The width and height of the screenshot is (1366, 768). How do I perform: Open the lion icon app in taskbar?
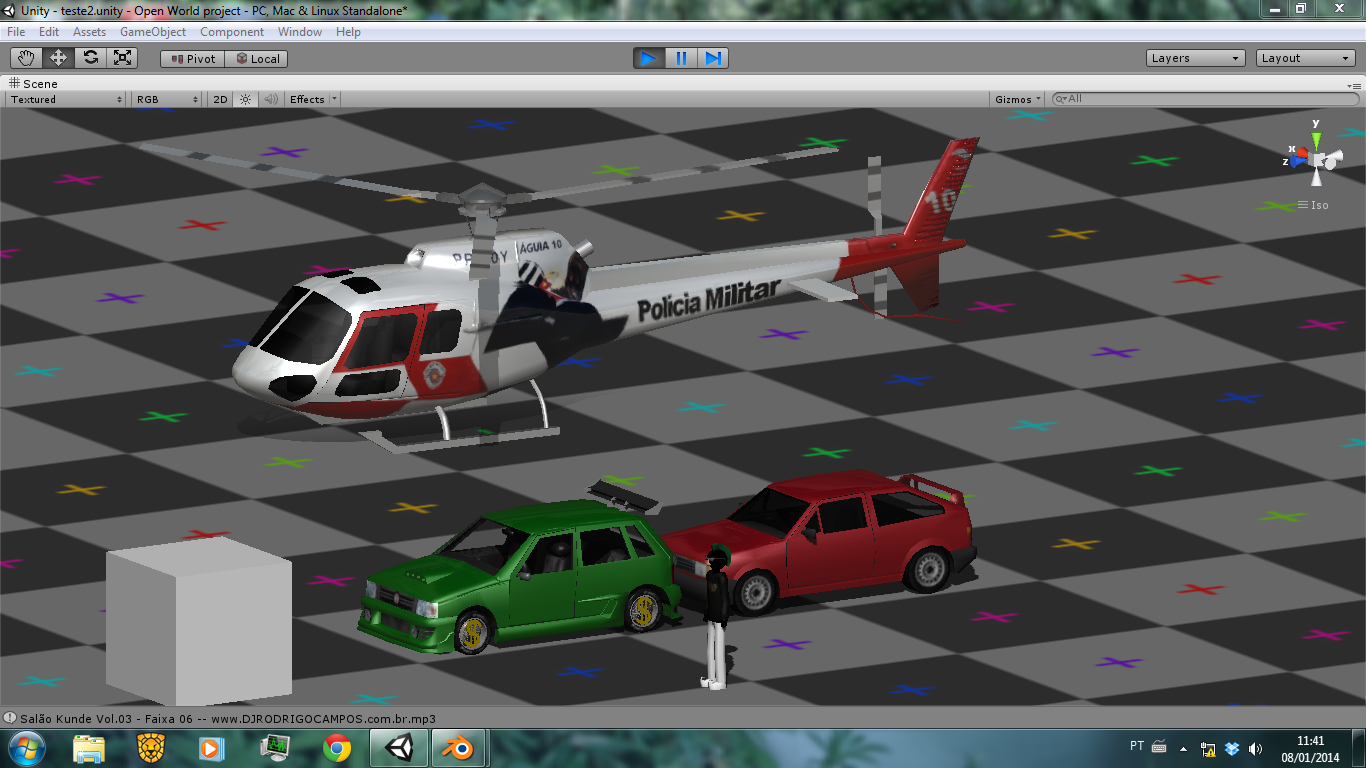(150, 748)
